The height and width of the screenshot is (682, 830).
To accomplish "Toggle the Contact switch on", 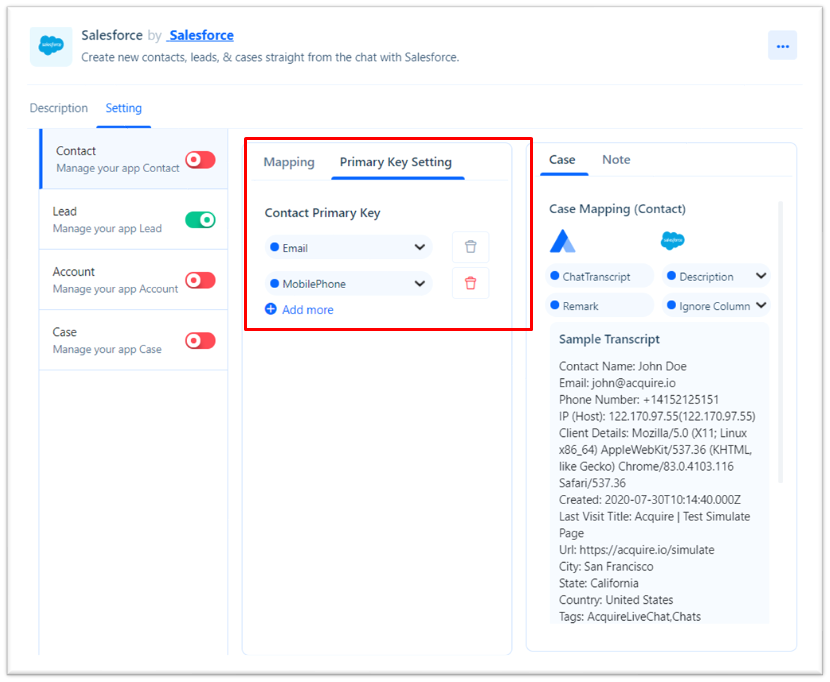I will 200,159.
